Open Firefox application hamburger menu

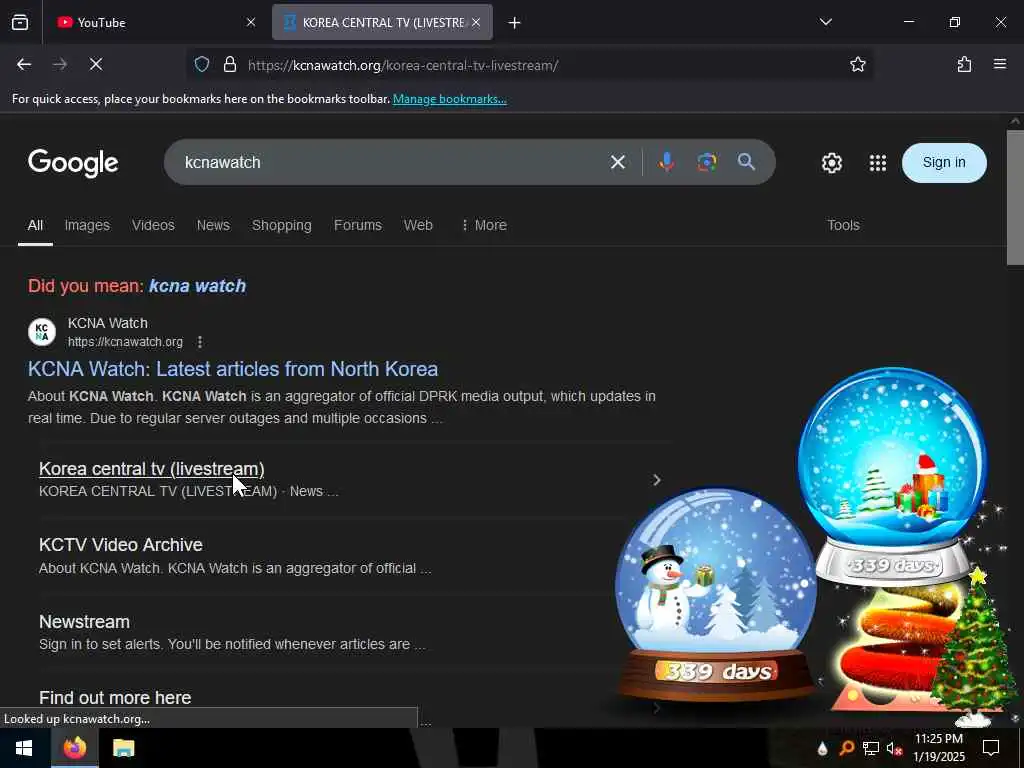tap(1000, 65)
